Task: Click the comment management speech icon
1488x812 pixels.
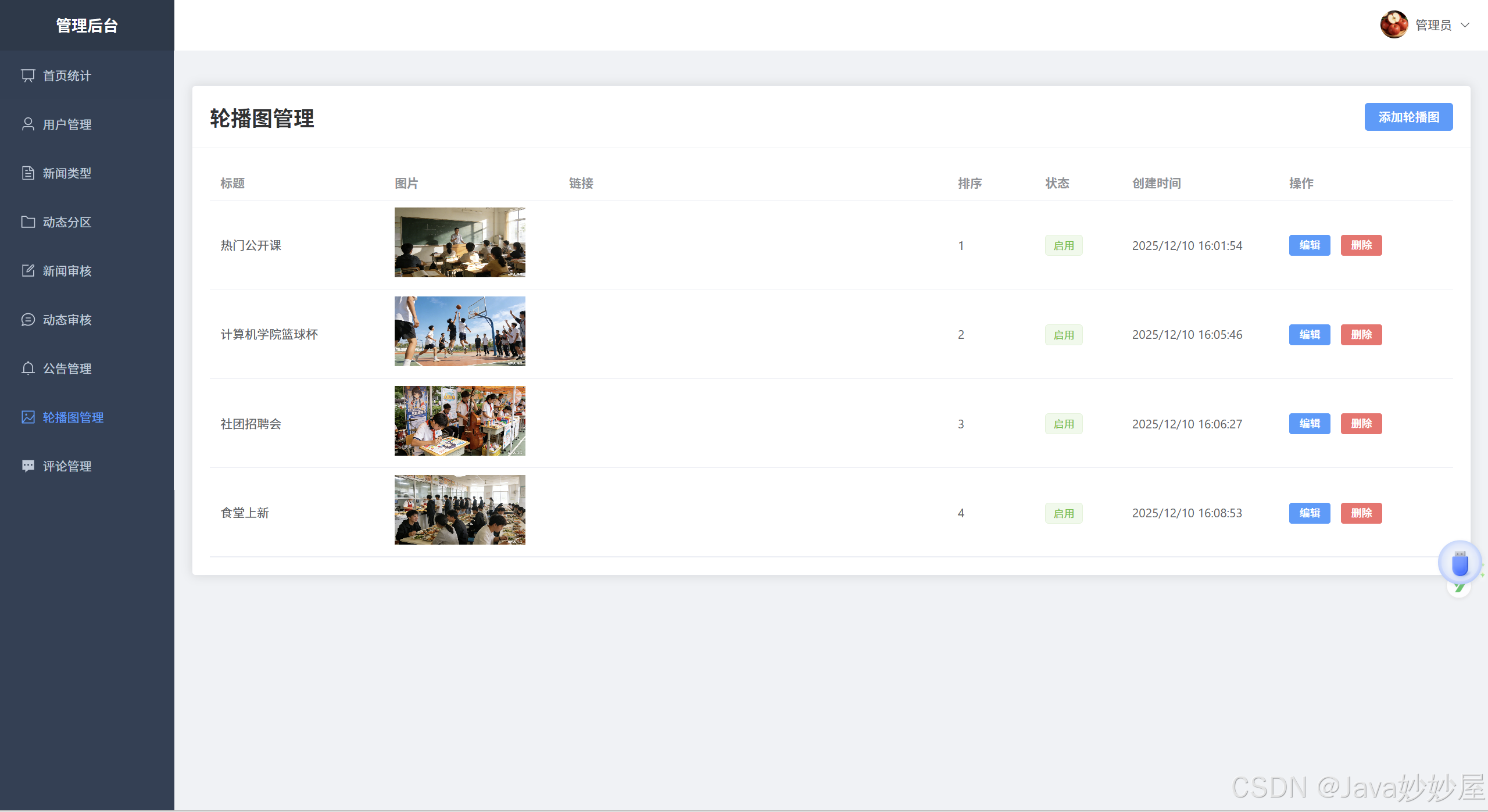Action: click(28, 466)
